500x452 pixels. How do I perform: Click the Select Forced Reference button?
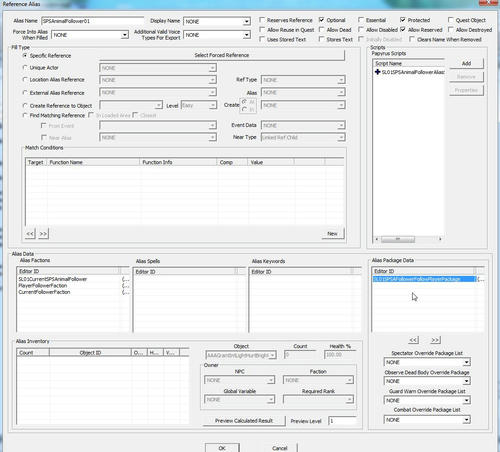pos(222,55)
